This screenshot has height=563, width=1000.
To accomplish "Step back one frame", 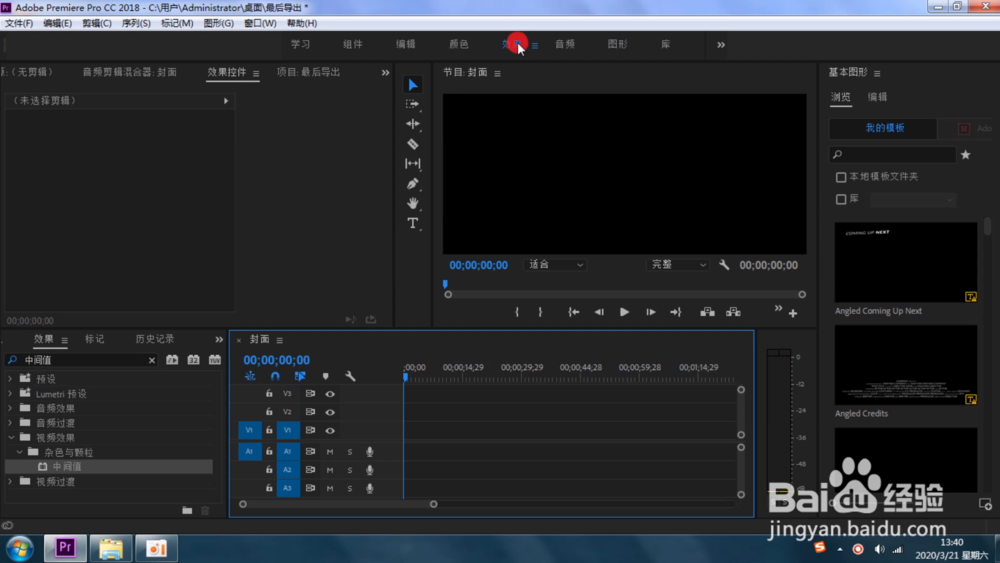I will point(599,312).
